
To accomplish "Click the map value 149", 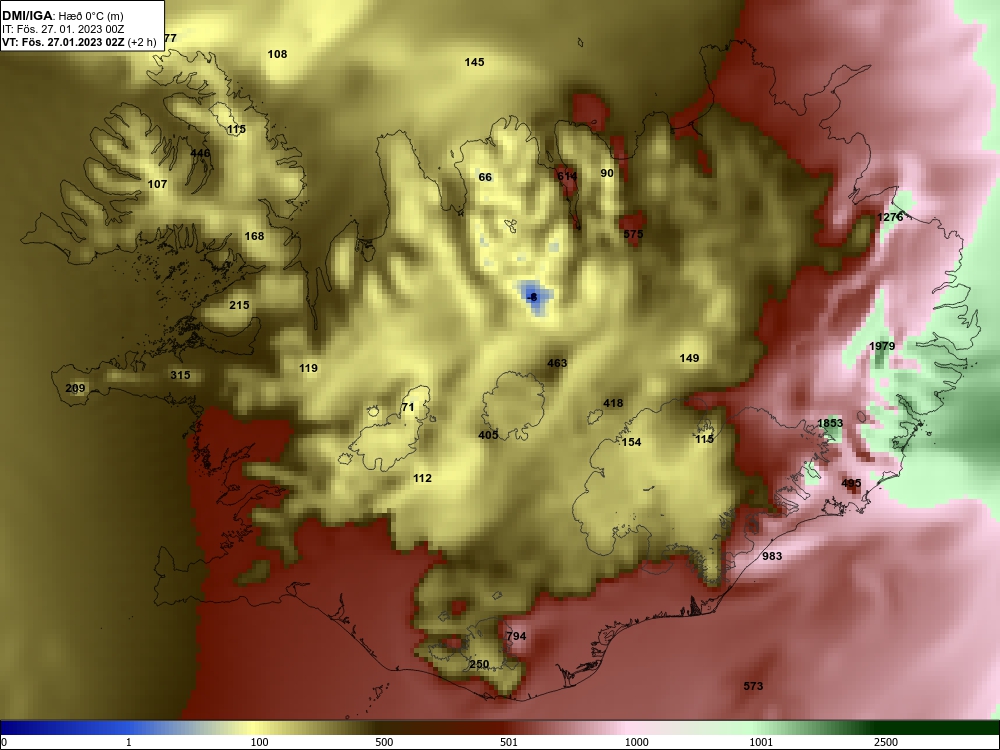I will point(689,358).
